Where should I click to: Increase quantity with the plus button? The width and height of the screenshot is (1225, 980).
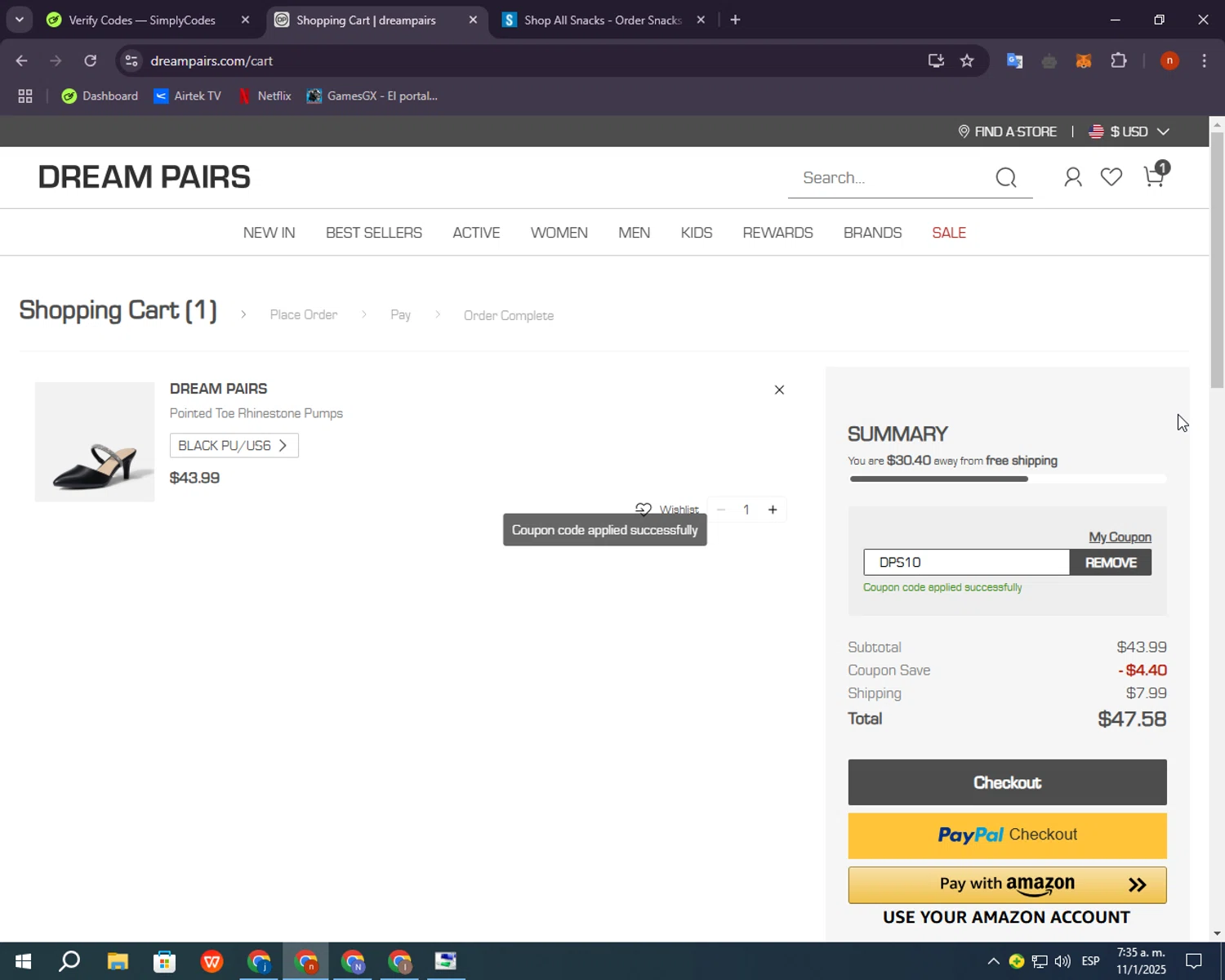click(x=773, y=510)
